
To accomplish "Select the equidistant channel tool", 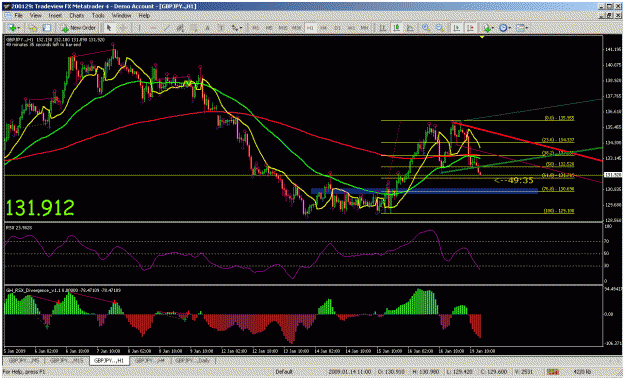I will click(x=180, y=28).
